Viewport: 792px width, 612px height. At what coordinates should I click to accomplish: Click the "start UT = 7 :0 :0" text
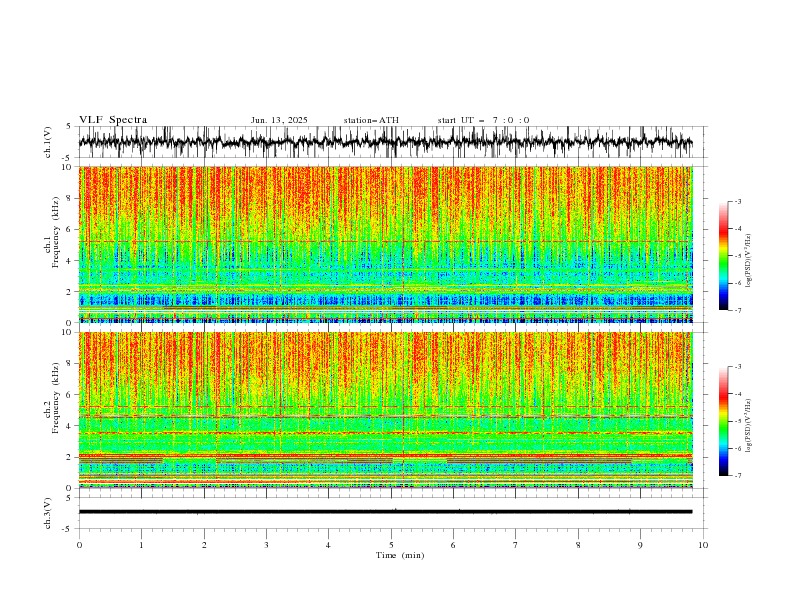coord(483,120)
